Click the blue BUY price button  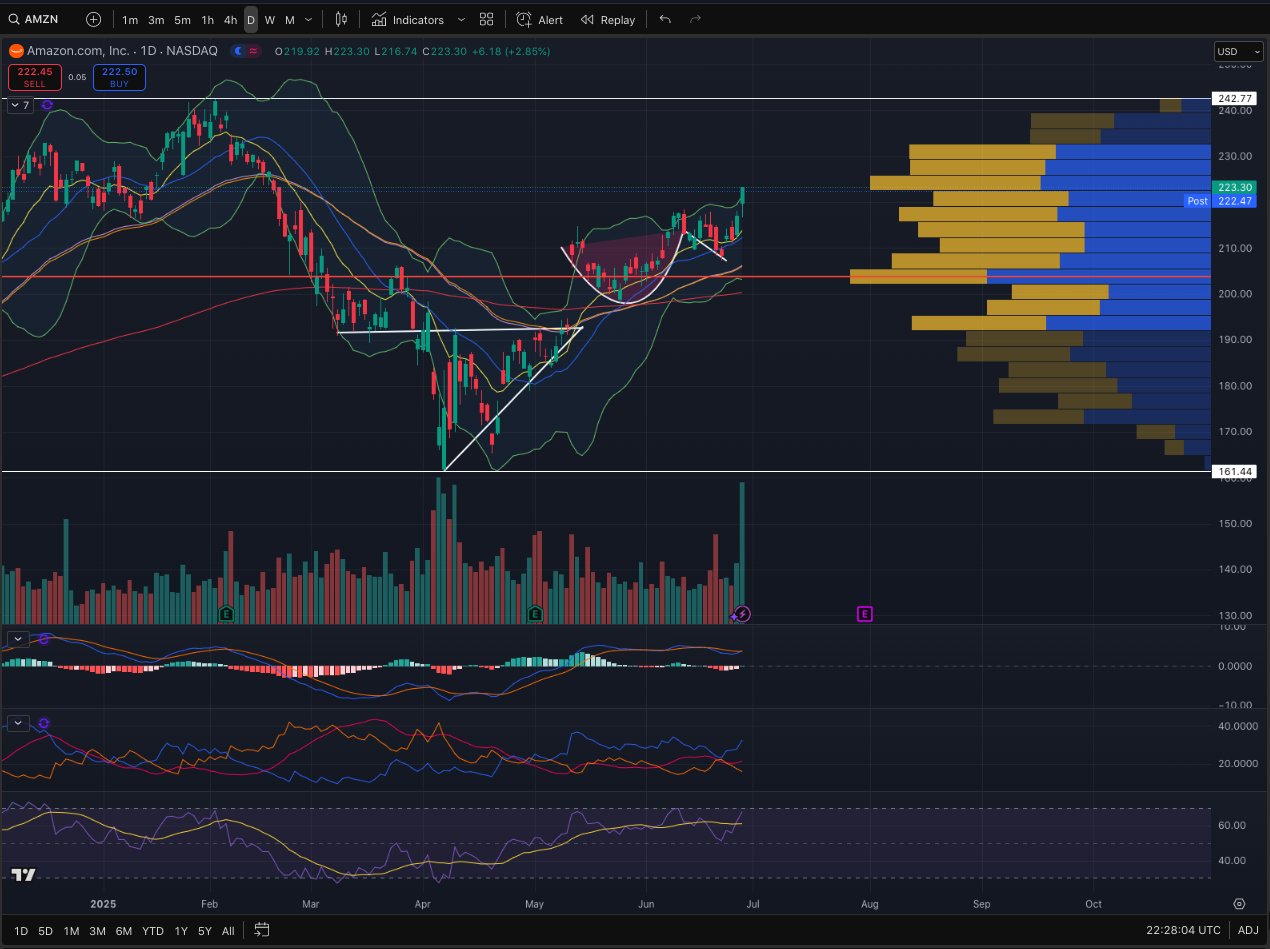click(x=119, y=78)
